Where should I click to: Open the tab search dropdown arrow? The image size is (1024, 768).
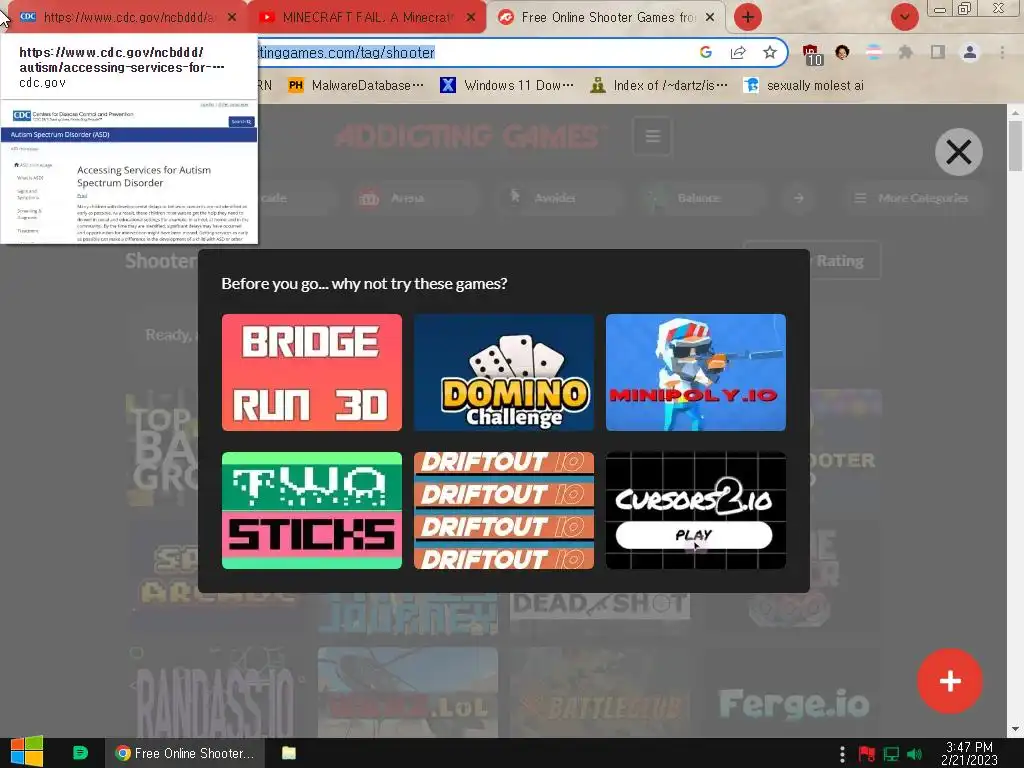[x=904, y=17]
